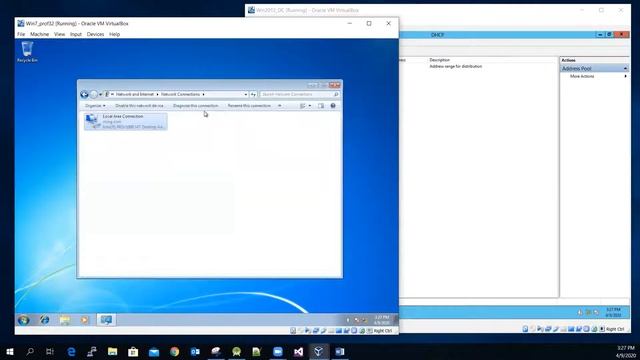The height and width of the screenshot is (360, 640).
Task: Open Input menu in Win7_prof32 VirtualBox window
Action: 76,34
